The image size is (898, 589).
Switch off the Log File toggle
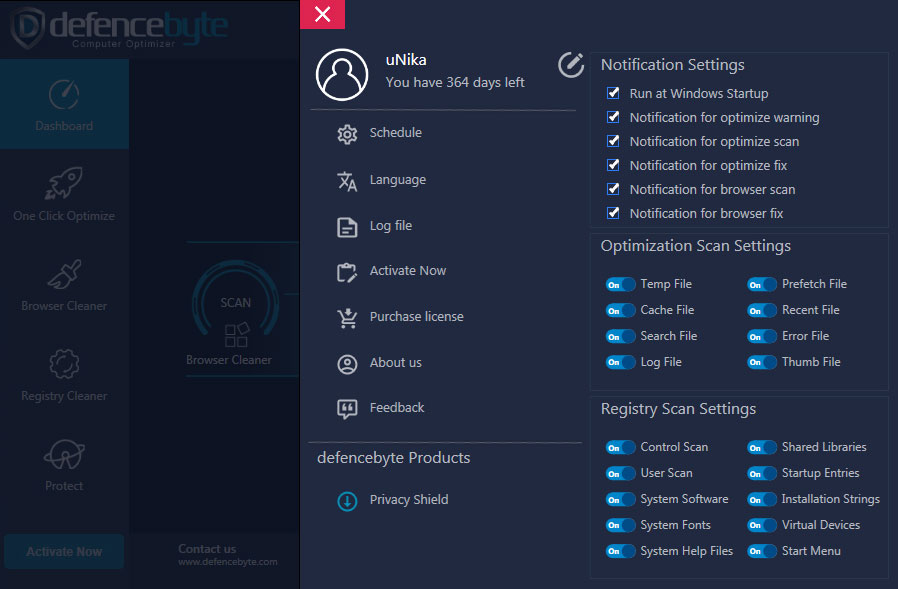(x=620, y=362)
